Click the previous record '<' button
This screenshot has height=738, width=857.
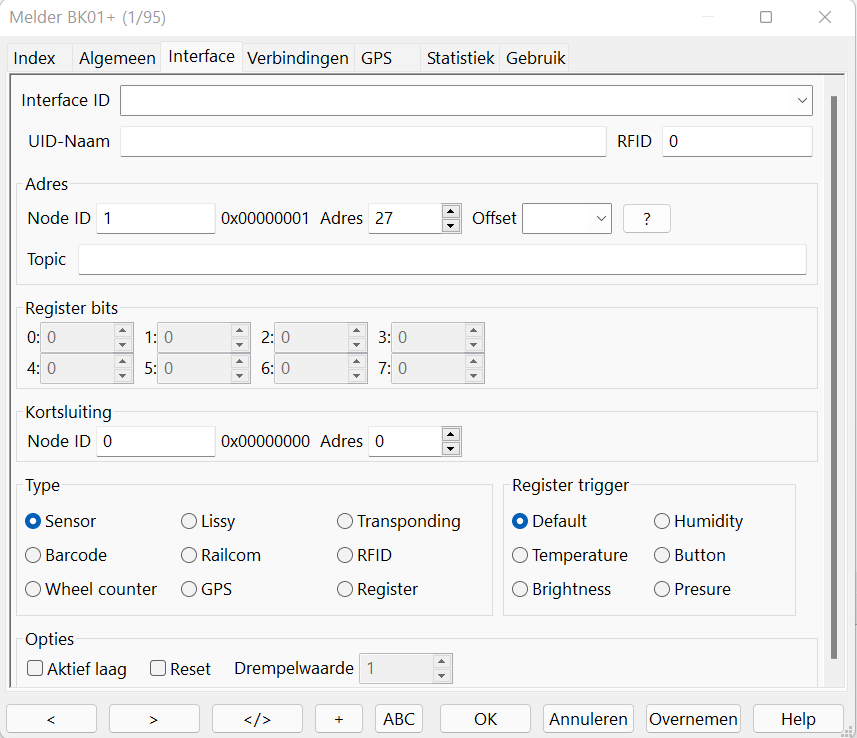click(51, 718)
